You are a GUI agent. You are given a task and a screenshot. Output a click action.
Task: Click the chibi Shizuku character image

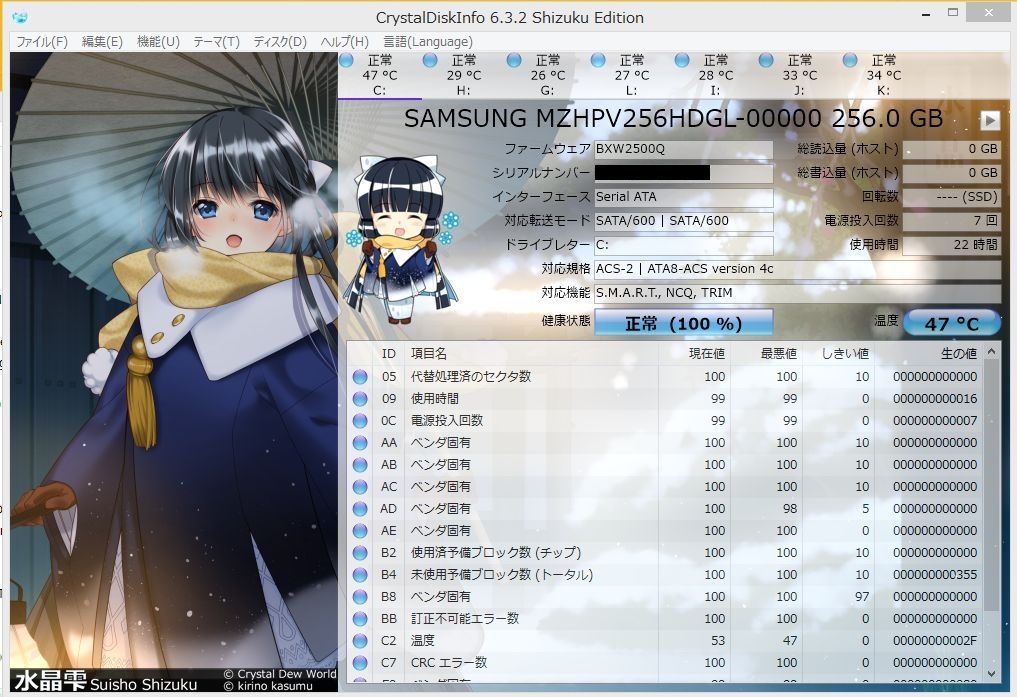point(401,239)
